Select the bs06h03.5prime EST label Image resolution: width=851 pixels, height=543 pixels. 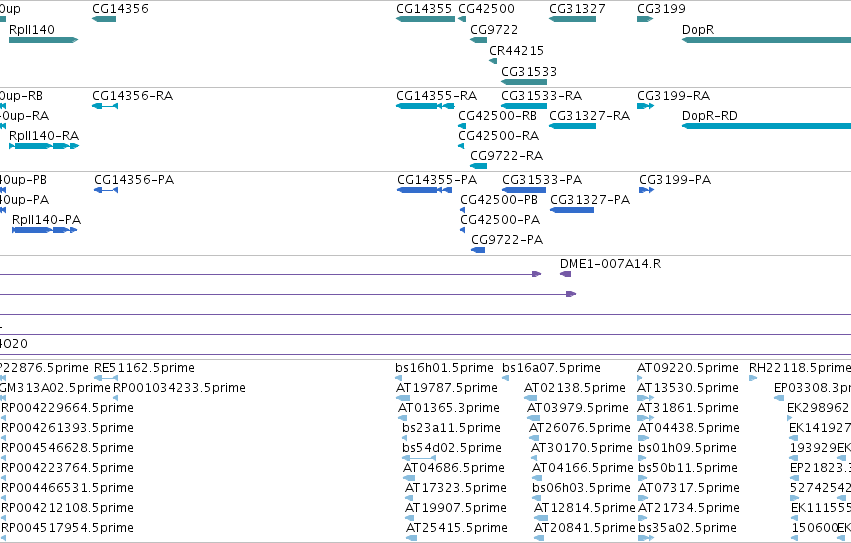pyautogui.click(x=582, y=488)
